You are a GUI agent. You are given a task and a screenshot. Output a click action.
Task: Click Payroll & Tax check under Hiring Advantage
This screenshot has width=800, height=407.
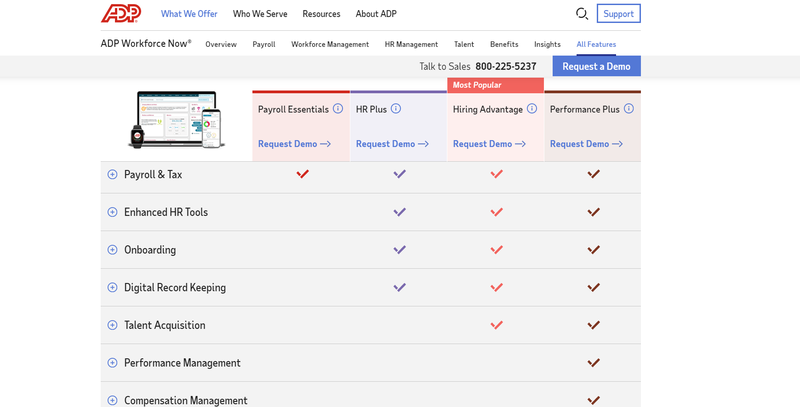click(496, 174)
